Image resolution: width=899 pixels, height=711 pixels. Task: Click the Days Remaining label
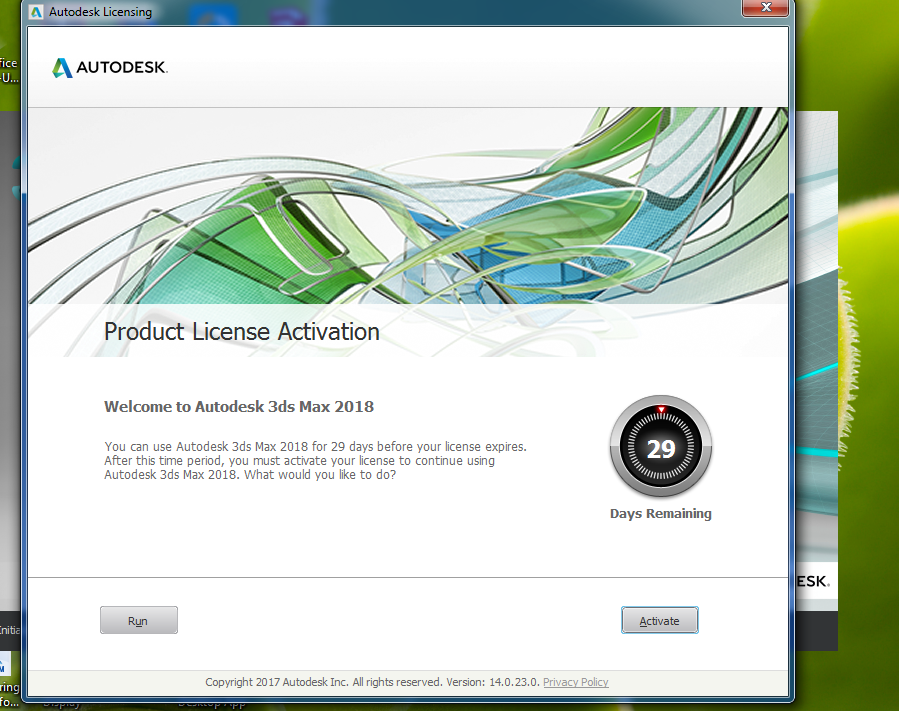coord(660,513)
